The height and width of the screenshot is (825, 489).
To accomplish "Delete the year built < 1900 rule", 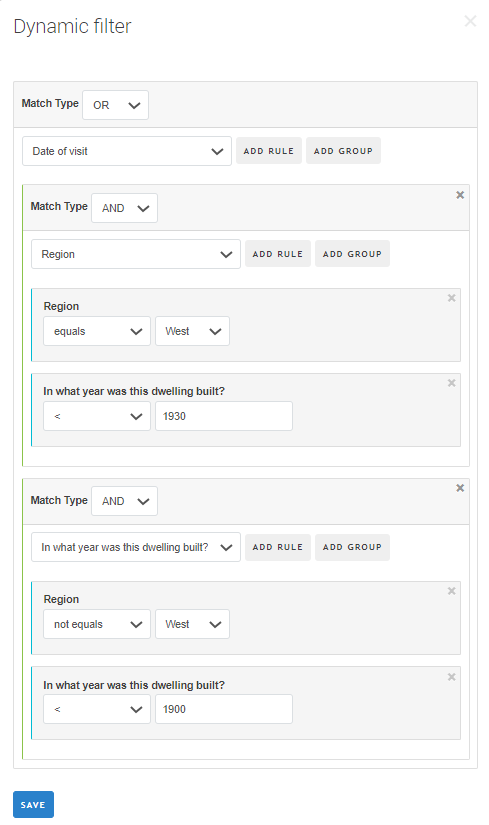I will point(452,677).
